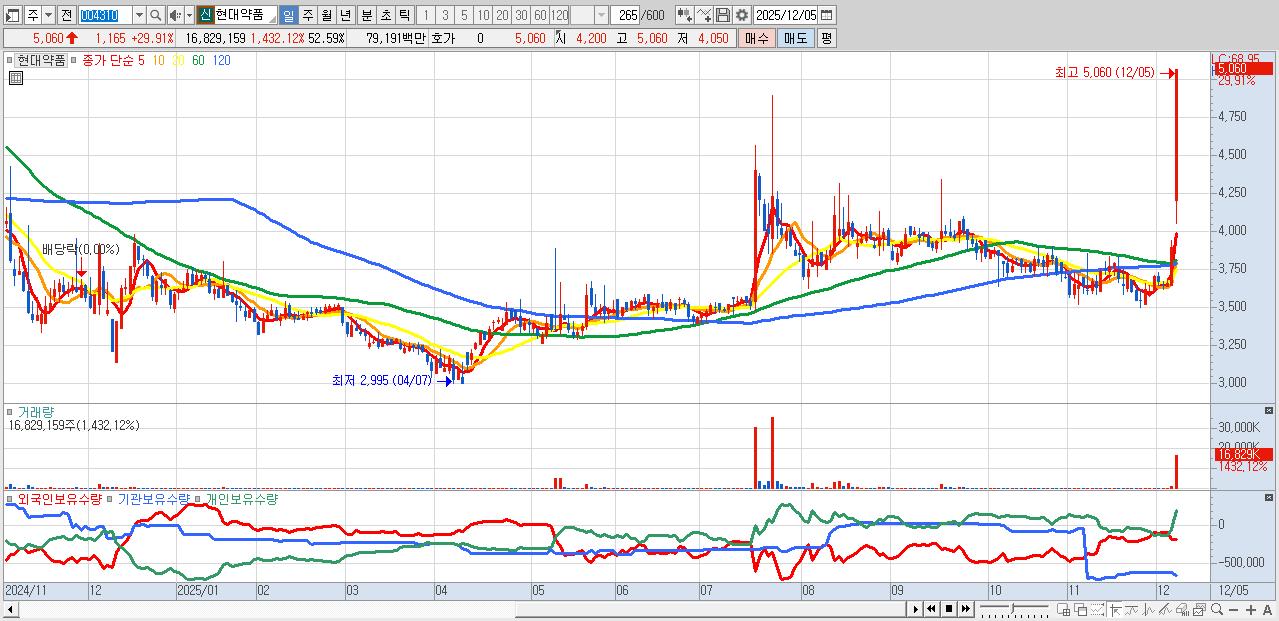Close the volume panel corner button
The image size is (1279, 621).
click(1269, 410)
